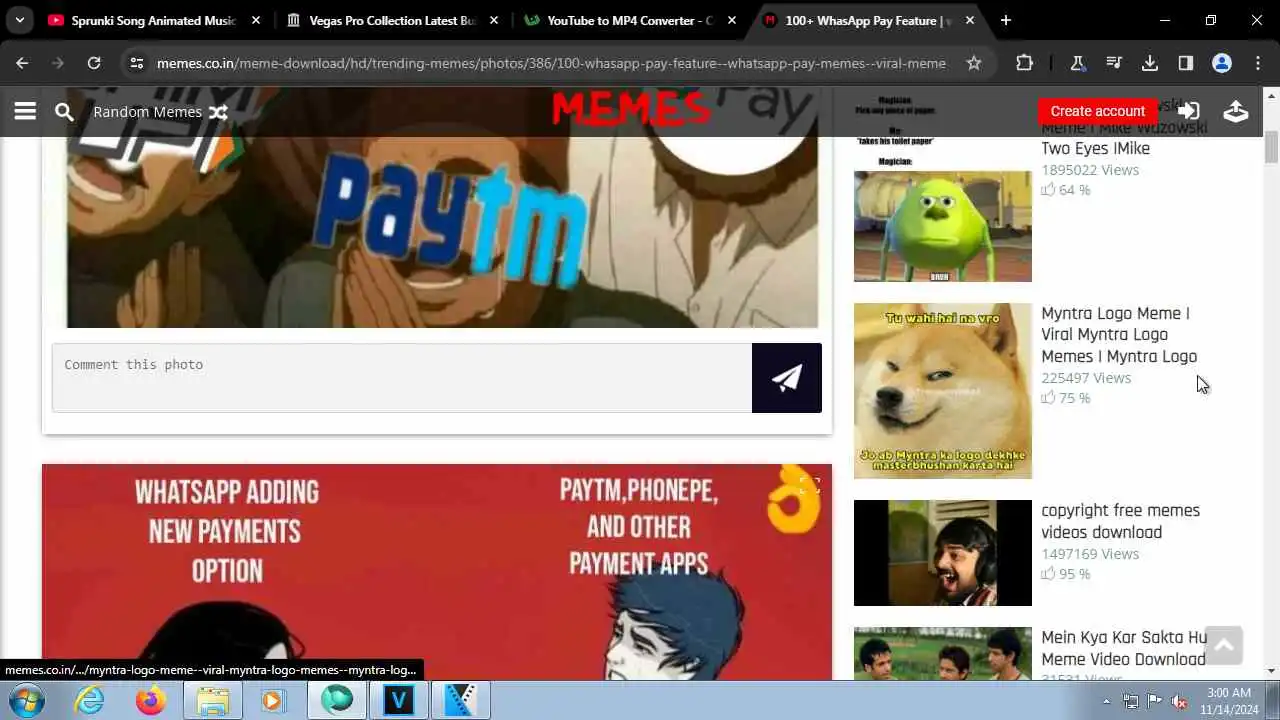
Task: Open Windows Explorer folder taskbar icon
Action: click(213, 700)
